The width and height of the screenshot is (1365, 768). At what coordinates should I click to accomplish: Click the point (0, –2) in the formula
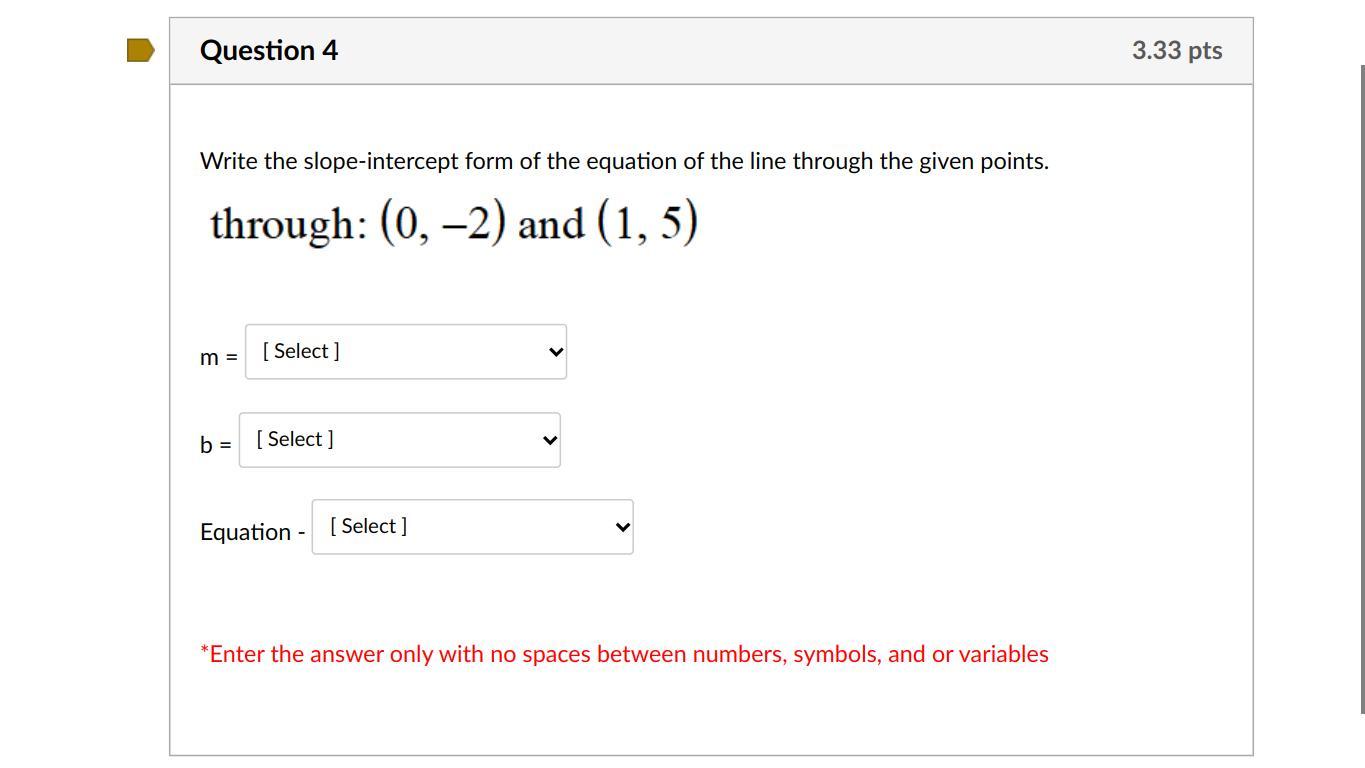click(x=443, y=223)
